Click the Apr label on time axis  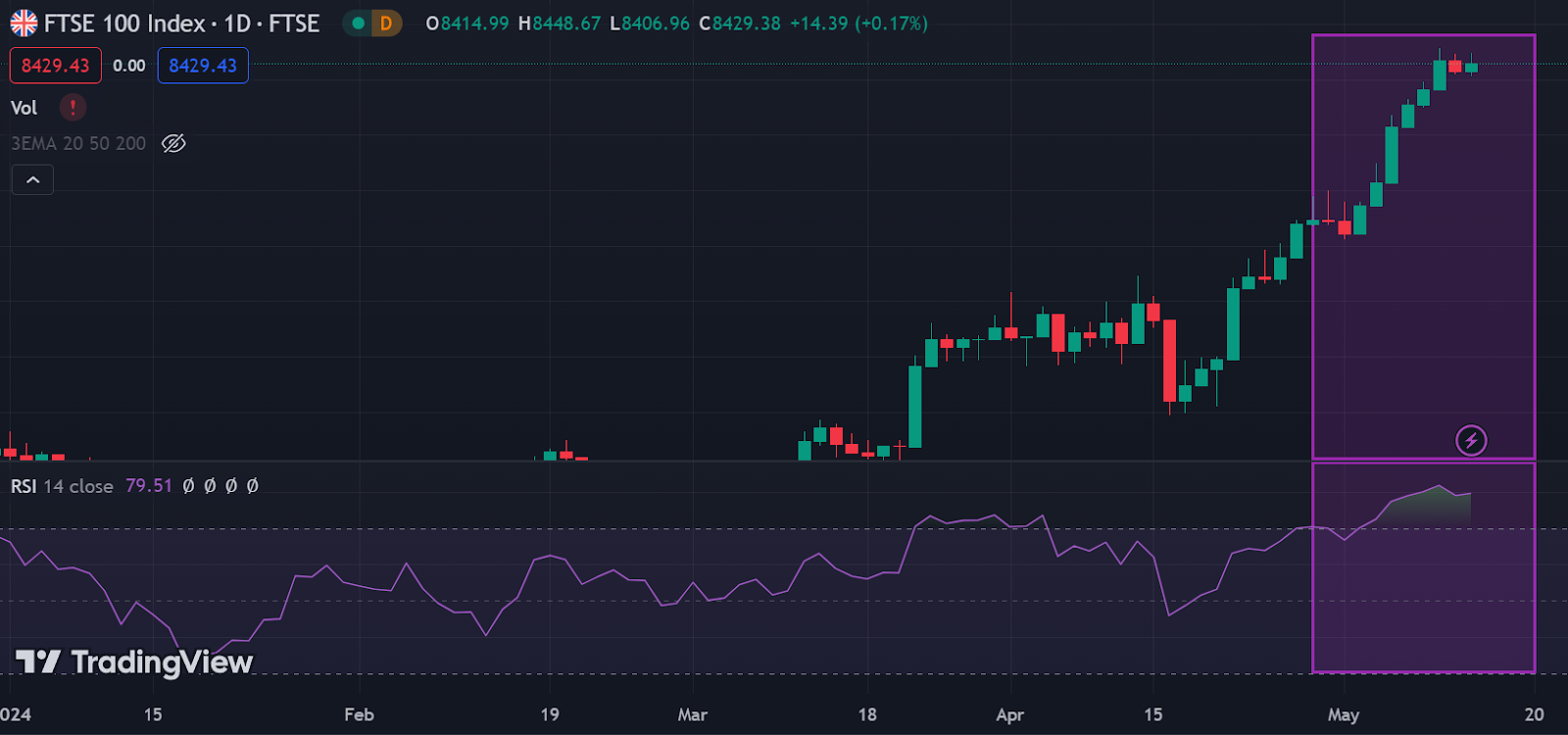(x=1009, y=714)
